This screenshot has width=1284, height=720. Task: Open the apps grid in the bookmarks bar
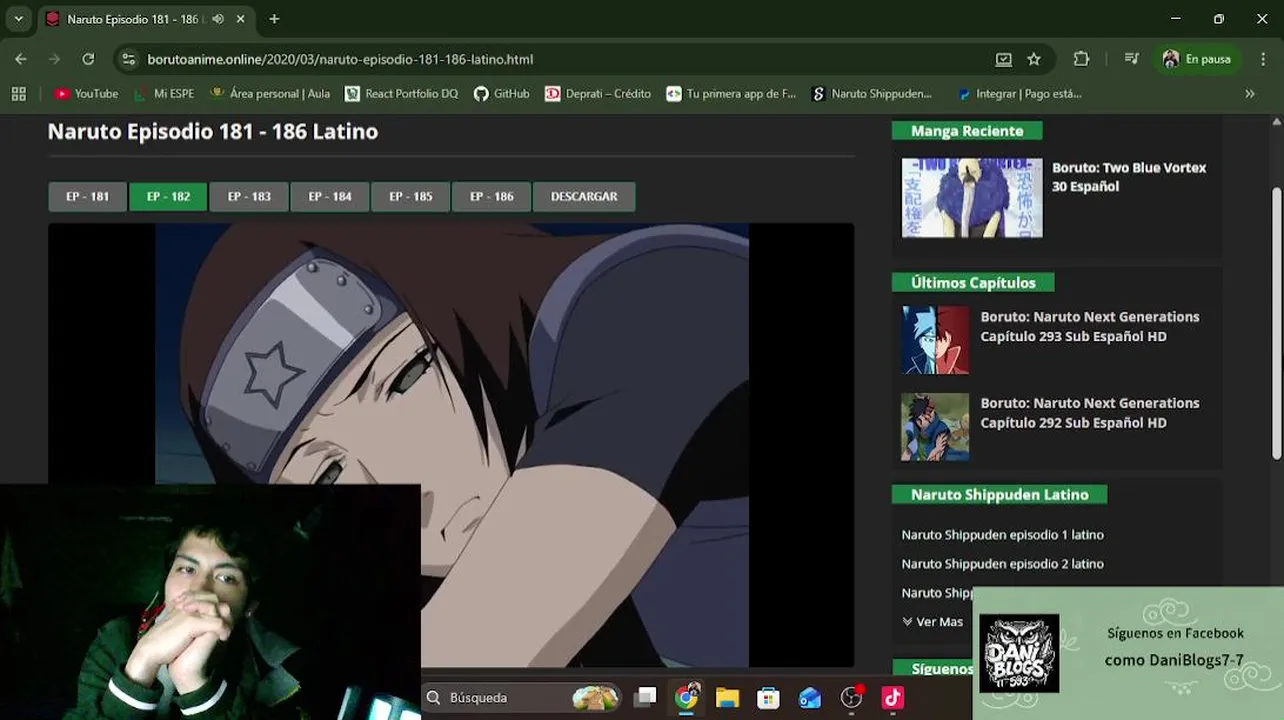click(18, 93)
